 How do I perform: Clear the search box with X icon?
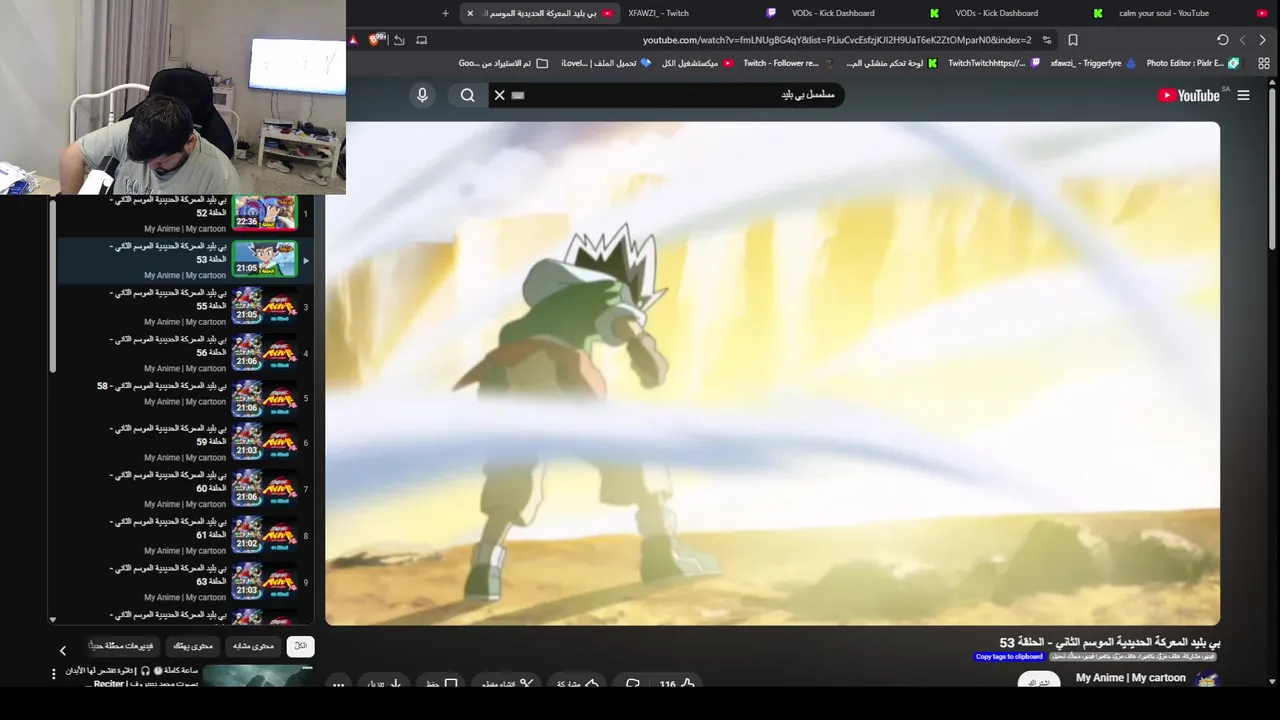499,95
